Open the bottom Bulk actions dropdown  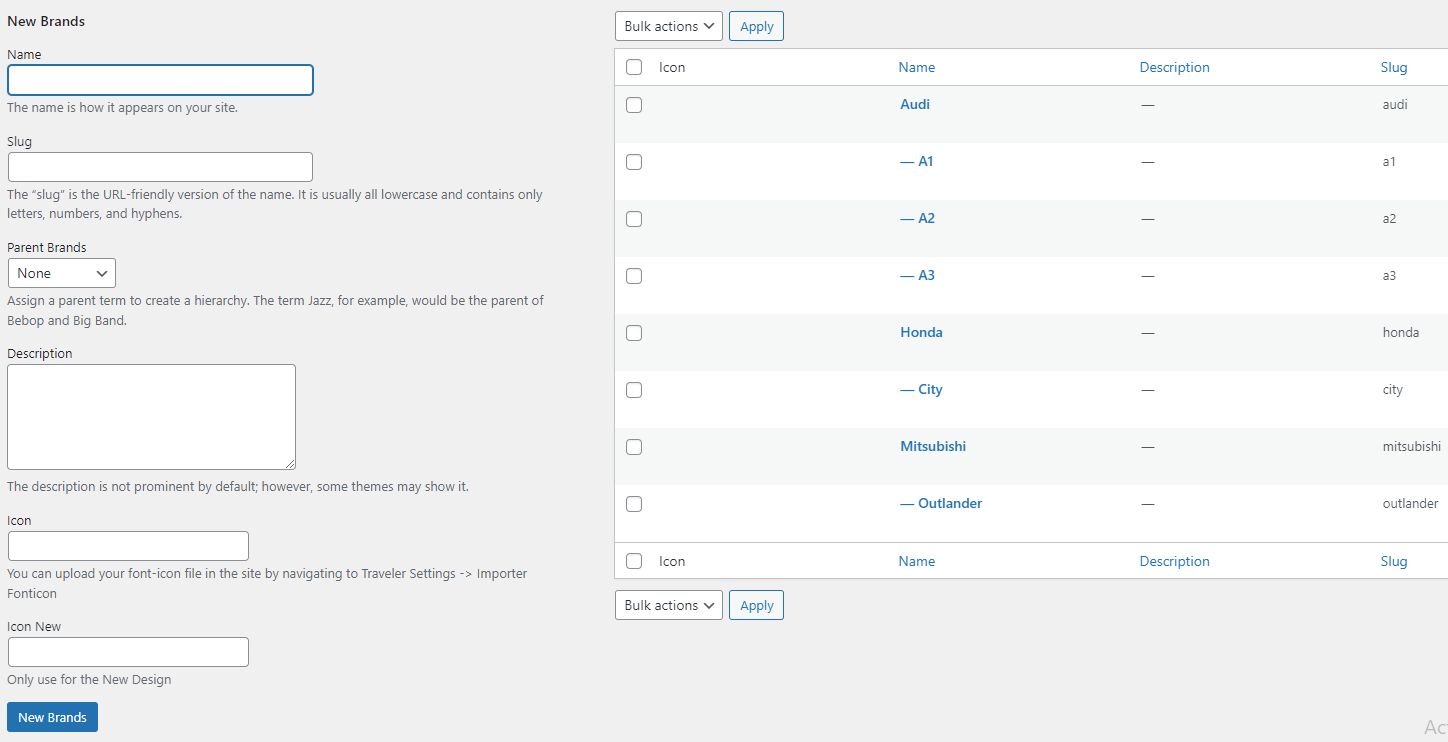tap(669, 605)
